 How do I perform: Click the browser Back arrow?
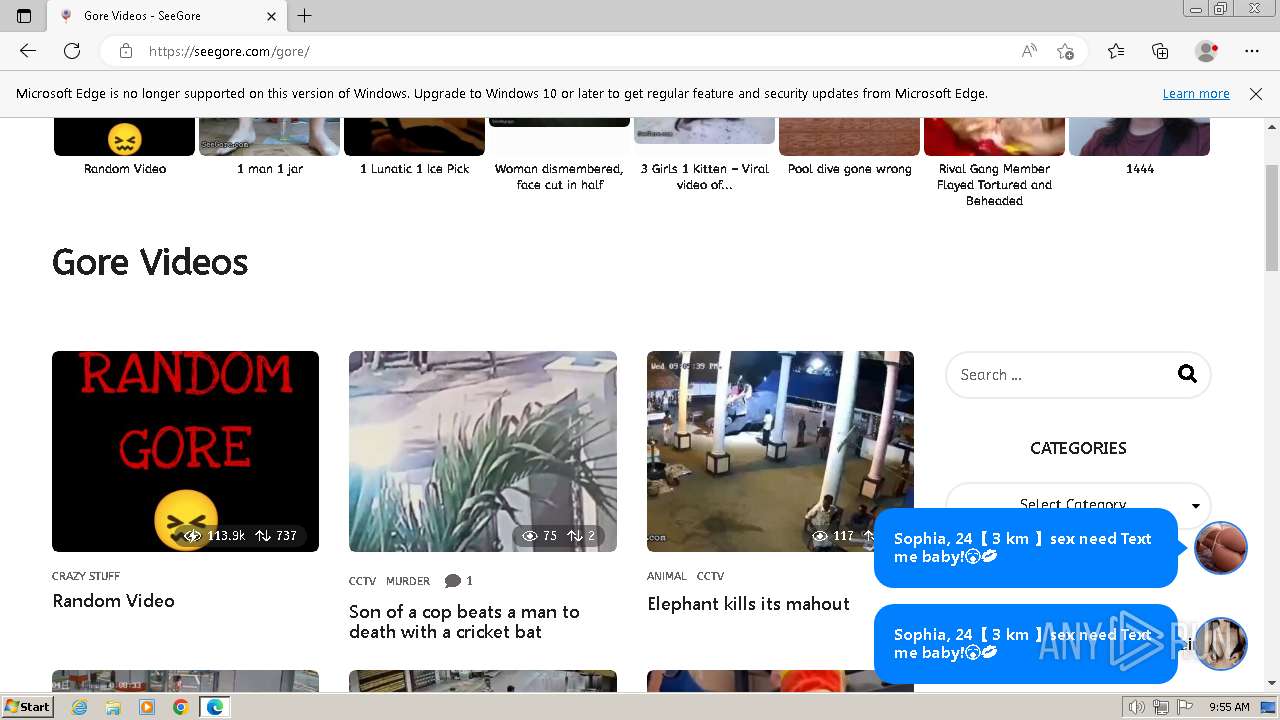tap(28, 51)
